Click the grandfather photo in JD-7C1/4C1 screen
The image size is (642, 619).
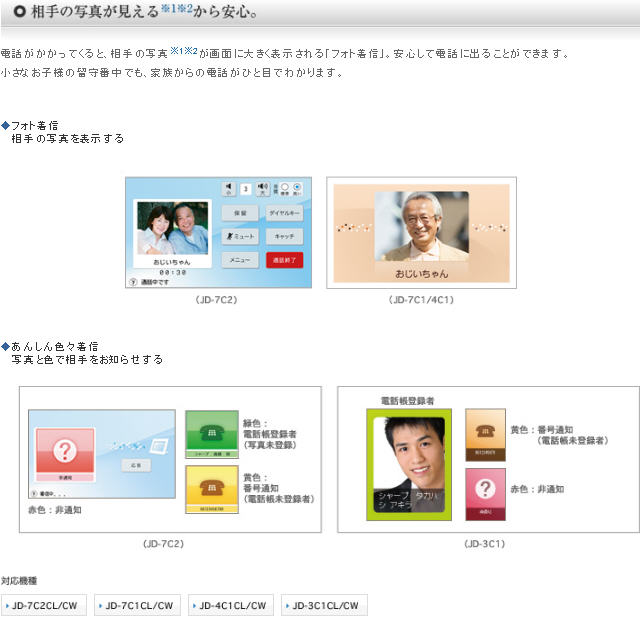[421, 227]
